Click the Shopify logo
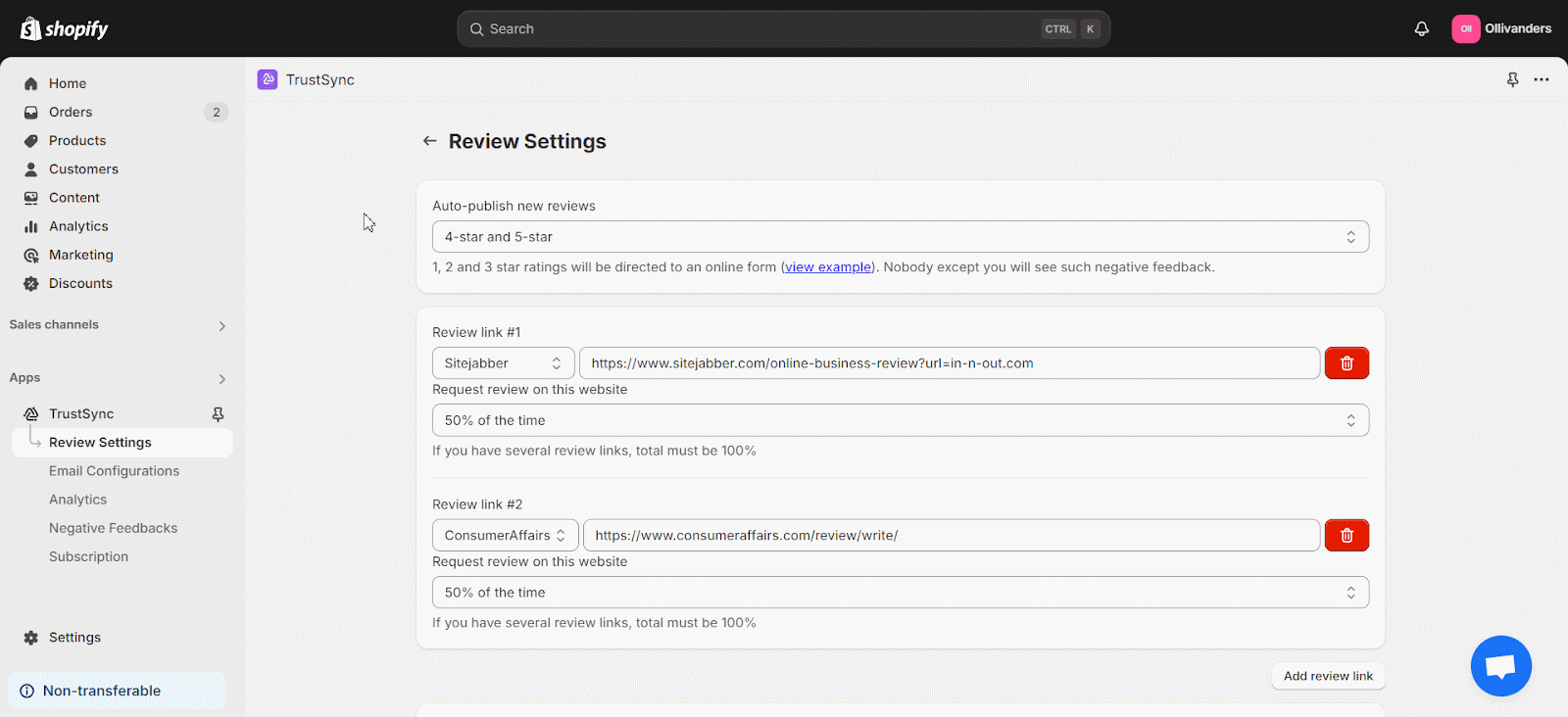Image resolution: width=1568 pixels, height=717 pixels. (x=65, y=28)
